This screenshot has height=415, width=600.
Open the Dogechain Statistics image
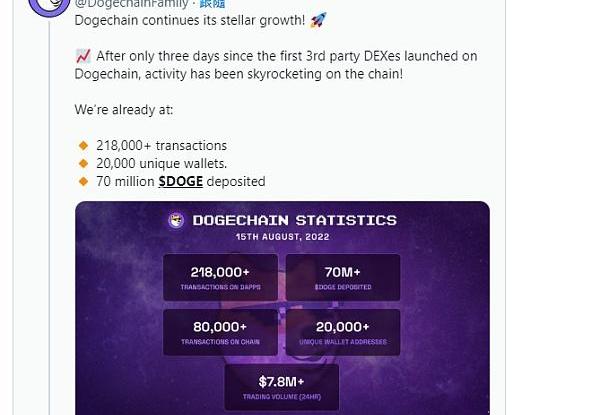(x=282, y=308)
